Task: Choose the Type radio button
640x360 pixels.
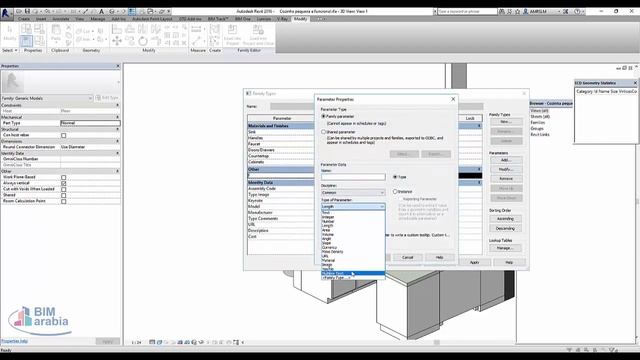Action: tap(395, 177)
